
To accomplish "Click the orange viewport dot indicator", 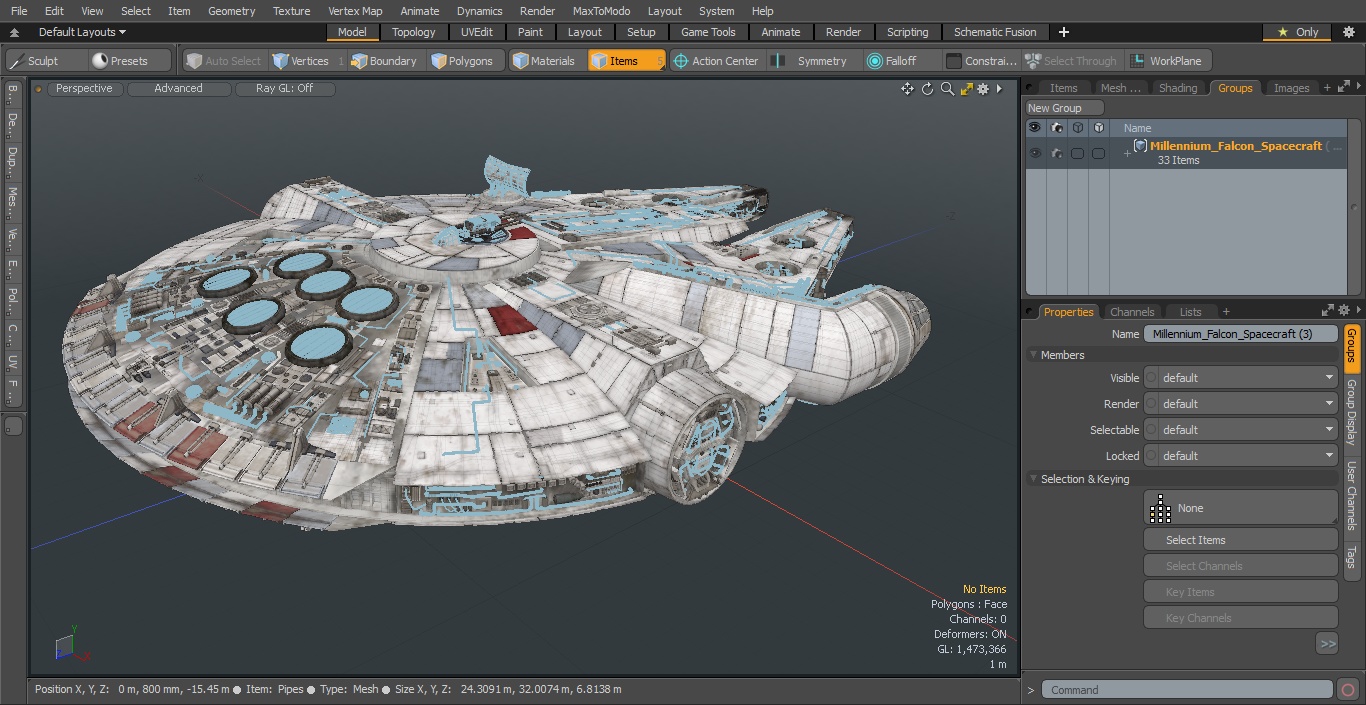I will click(x=39, y=89).
